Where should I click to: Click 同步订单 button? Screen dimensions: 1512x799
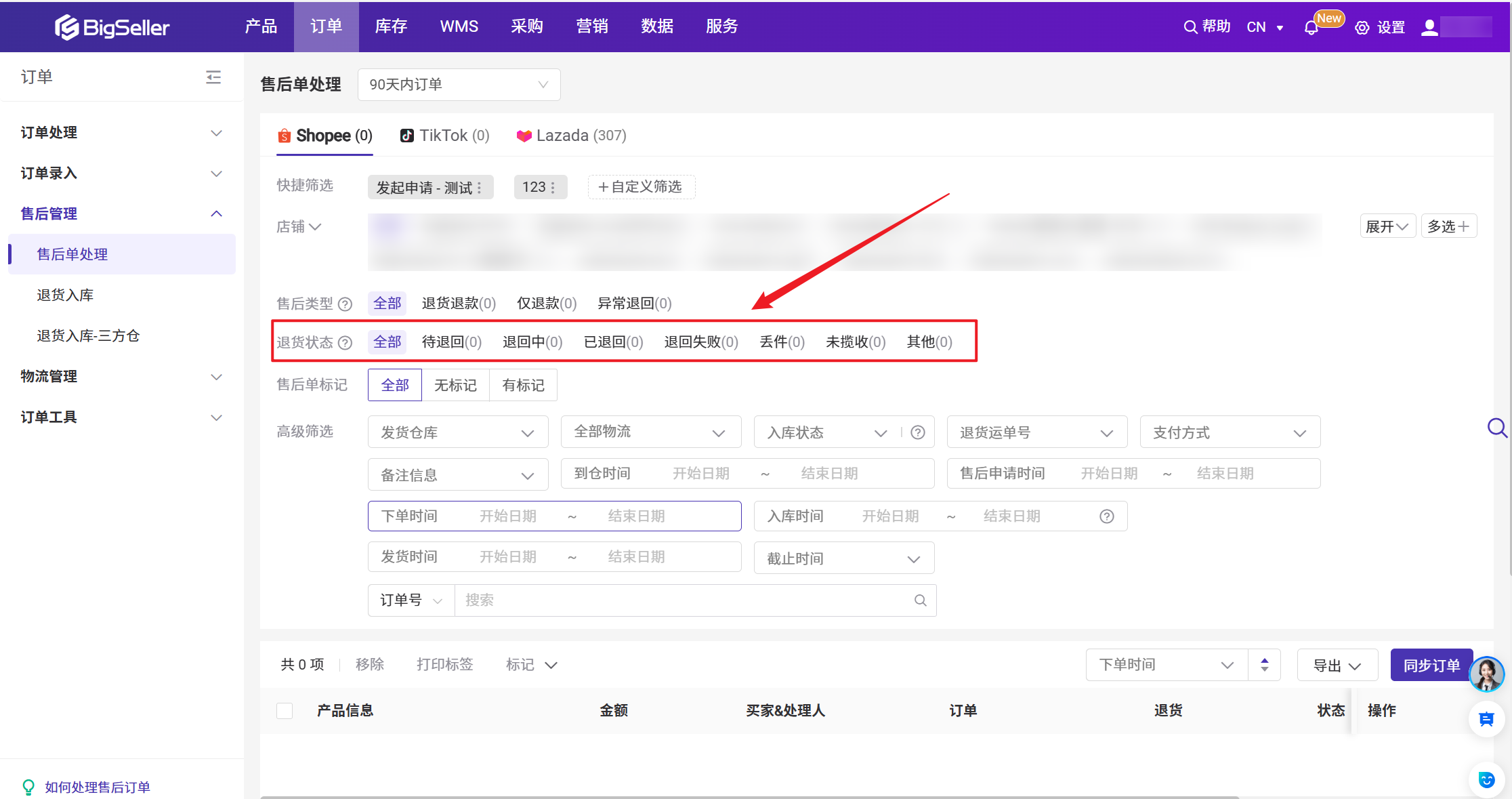1431,665
